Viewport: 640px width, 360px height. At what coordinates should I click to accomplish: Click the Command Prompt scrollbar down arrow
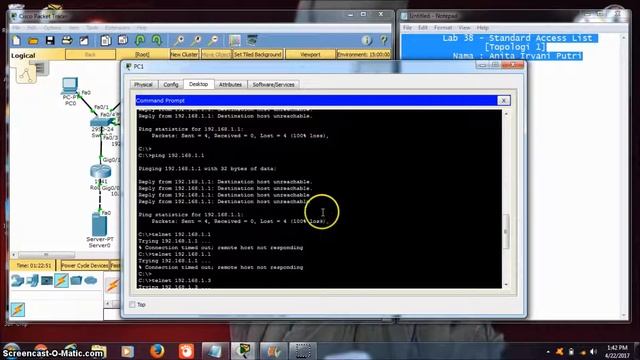point(506,284)
